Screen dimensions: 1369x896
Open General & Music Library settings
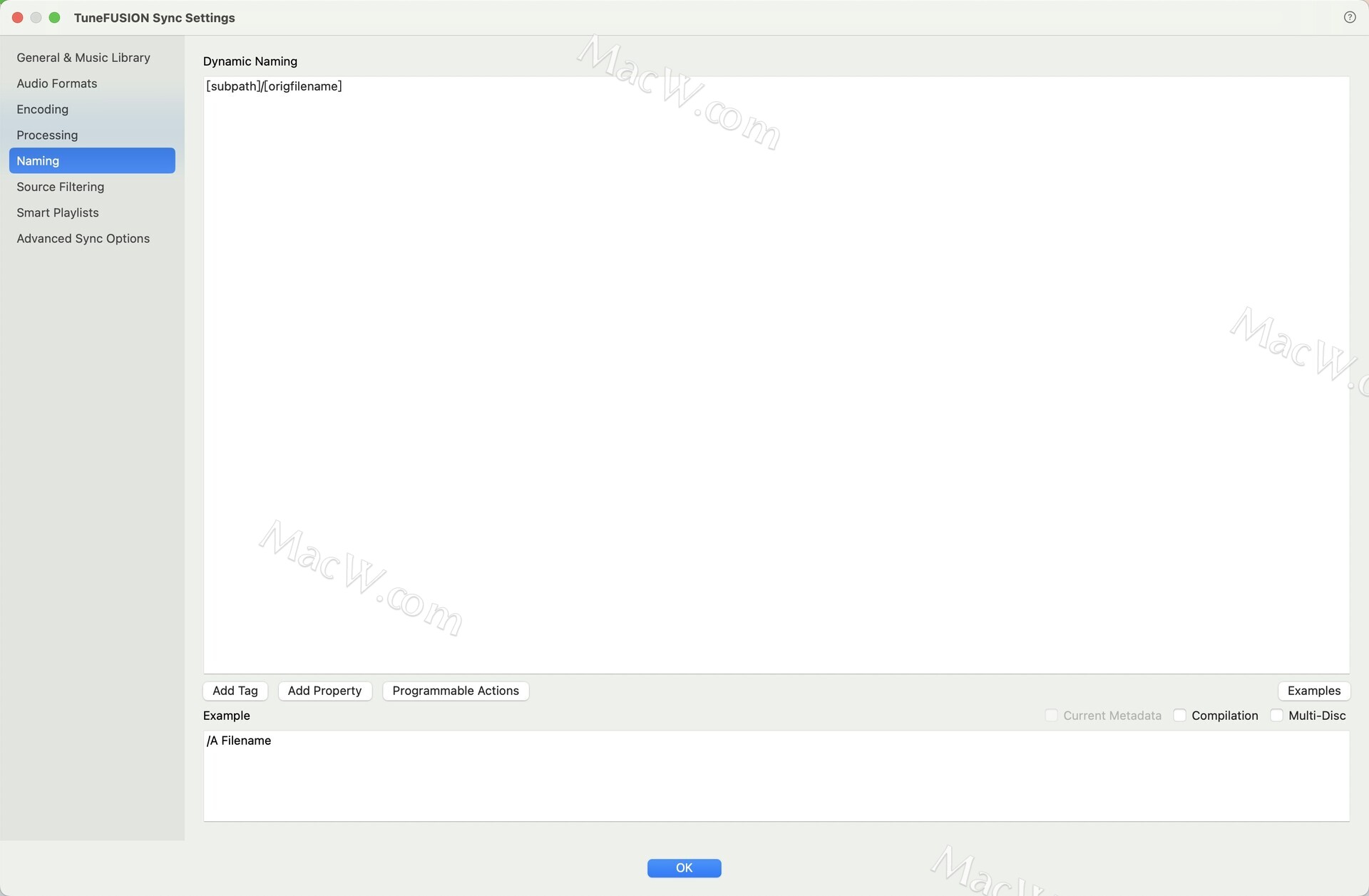pyautogui.click(x=92, y=58)
